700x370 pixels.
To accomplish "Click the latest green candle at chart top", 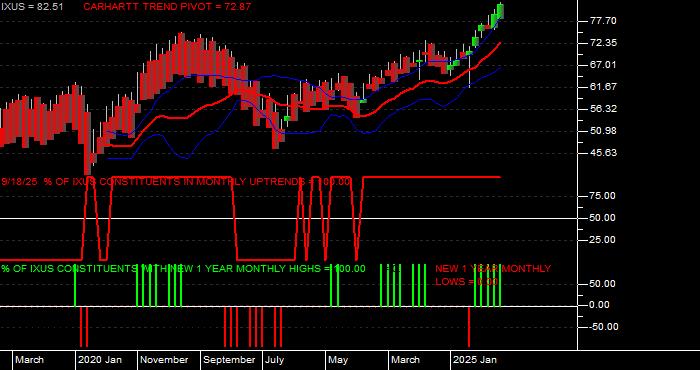I will [x=500, y=11].
